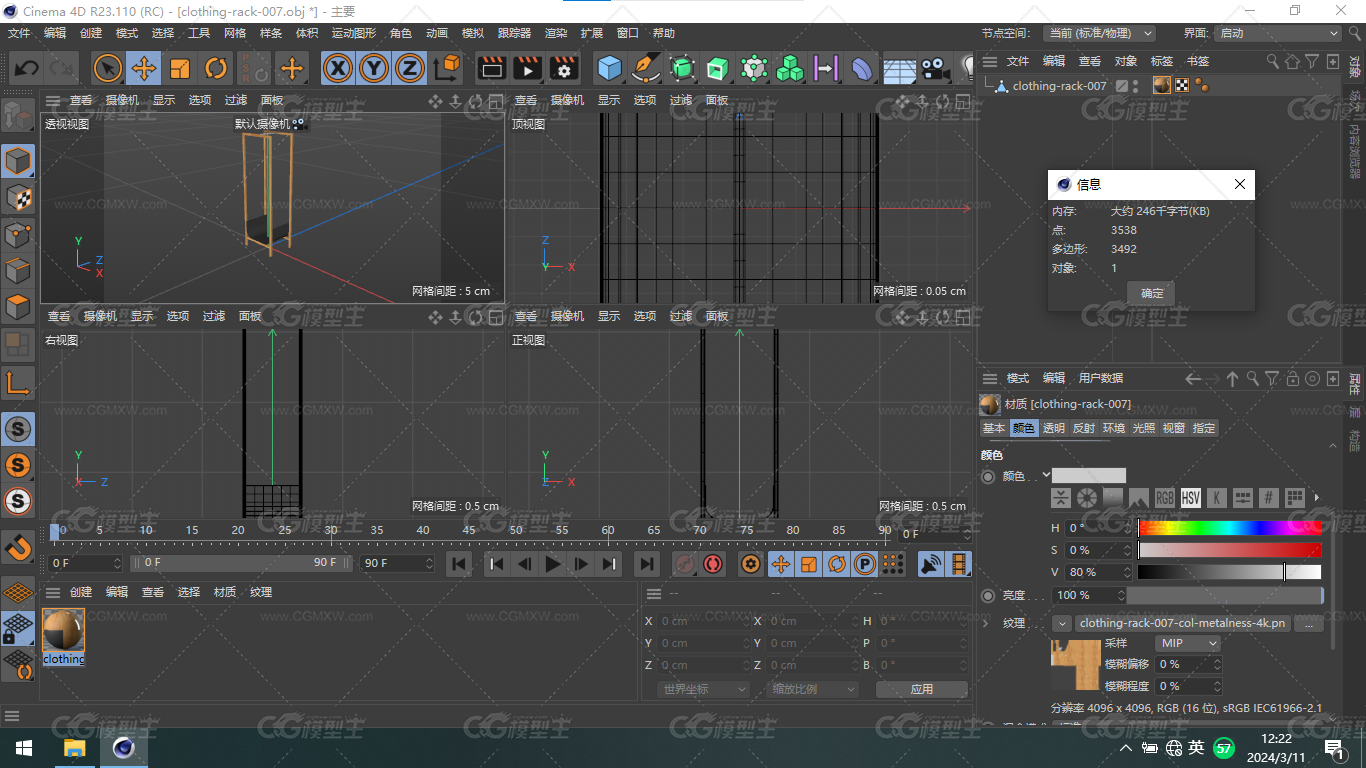Viewport: 1366px width, 768px height.
Task: Toggle Z axis lock
Action: pos(410,68)
